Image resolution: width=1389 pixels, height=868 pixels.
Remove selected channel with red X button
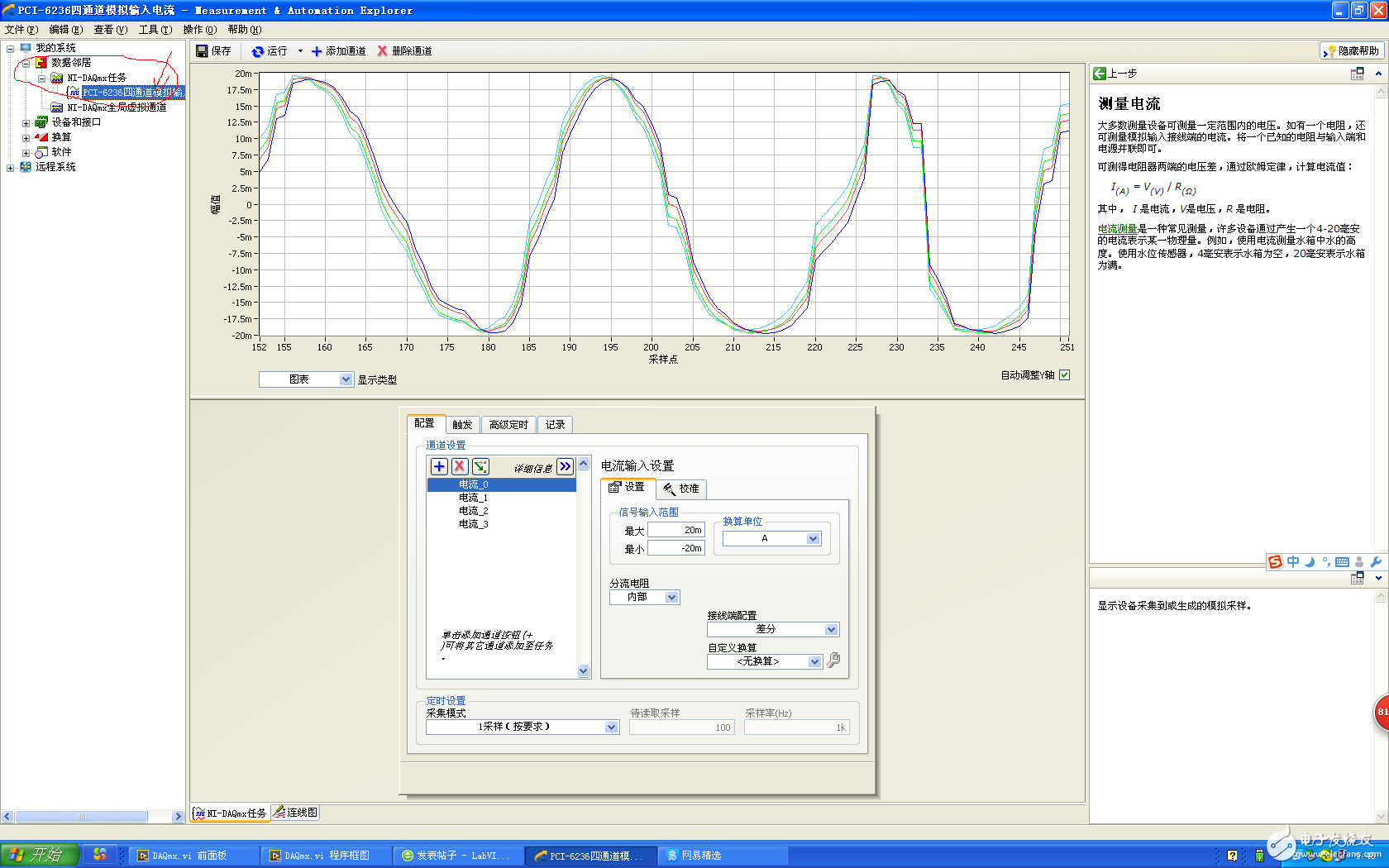[x=460, y=467]
